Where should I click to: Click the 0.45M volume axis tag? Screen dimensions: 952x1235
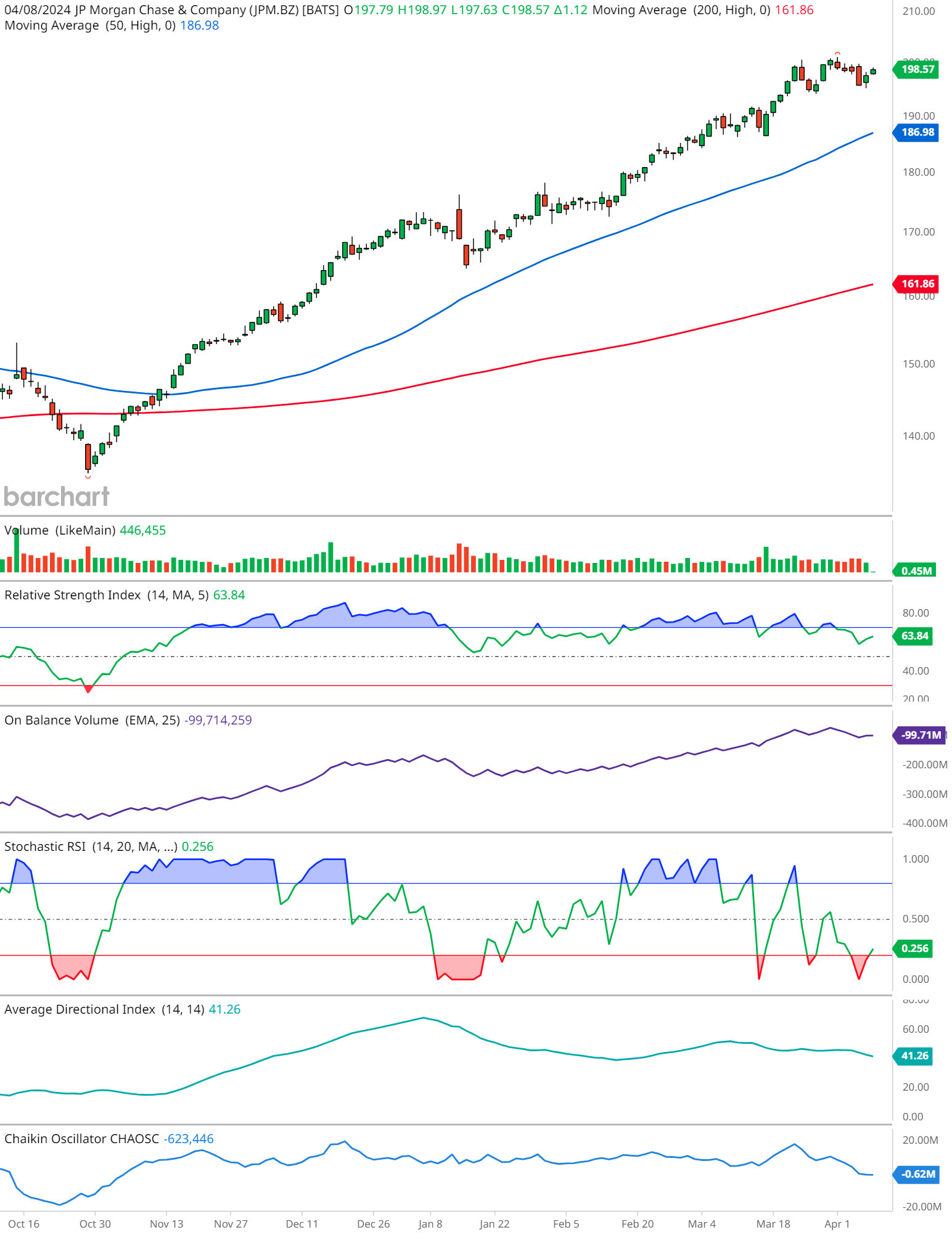click(x=916, y=571)
